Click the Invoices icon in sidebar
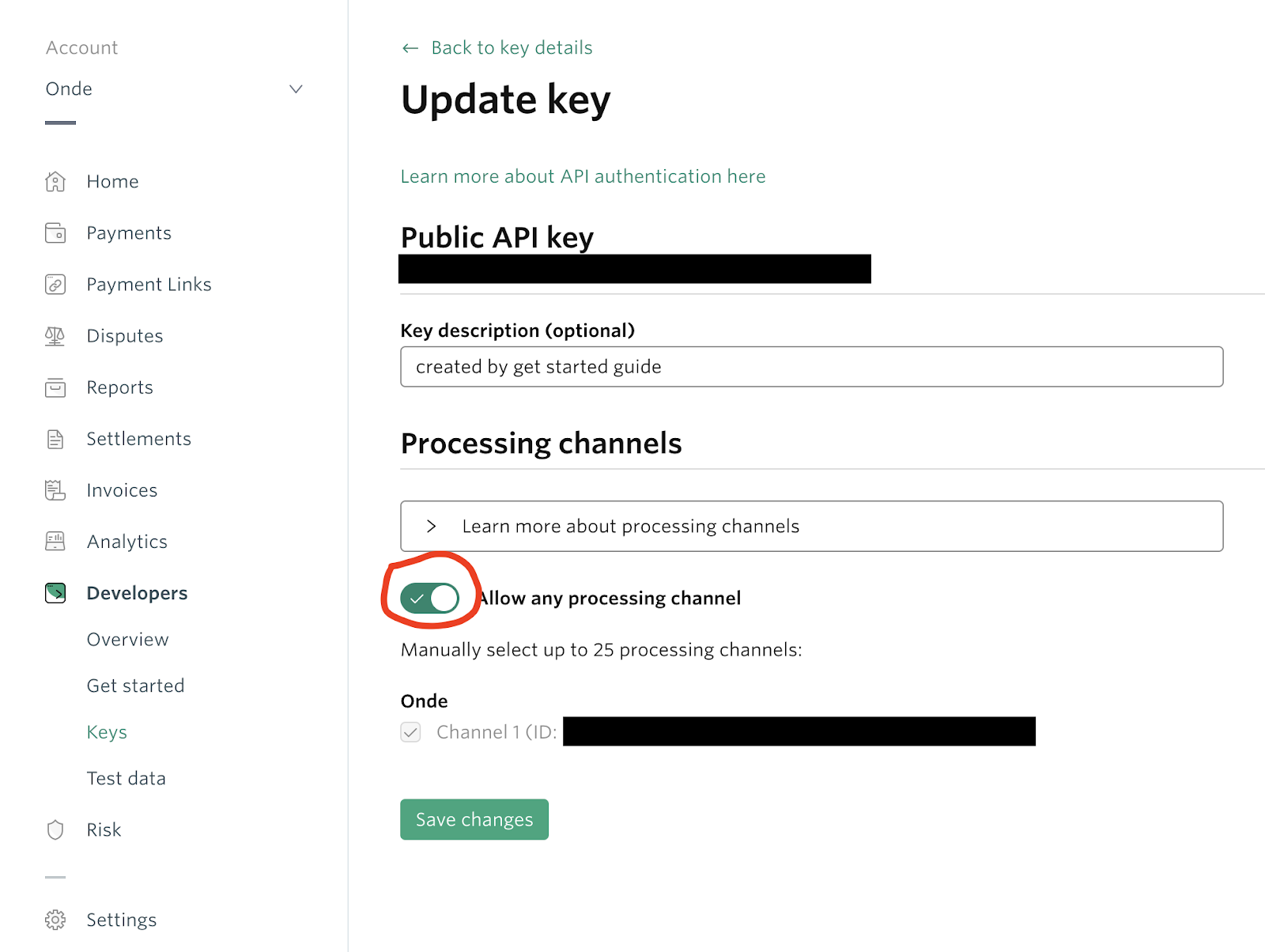Screen dimensions: 1265x952 [x=55, y=490]
